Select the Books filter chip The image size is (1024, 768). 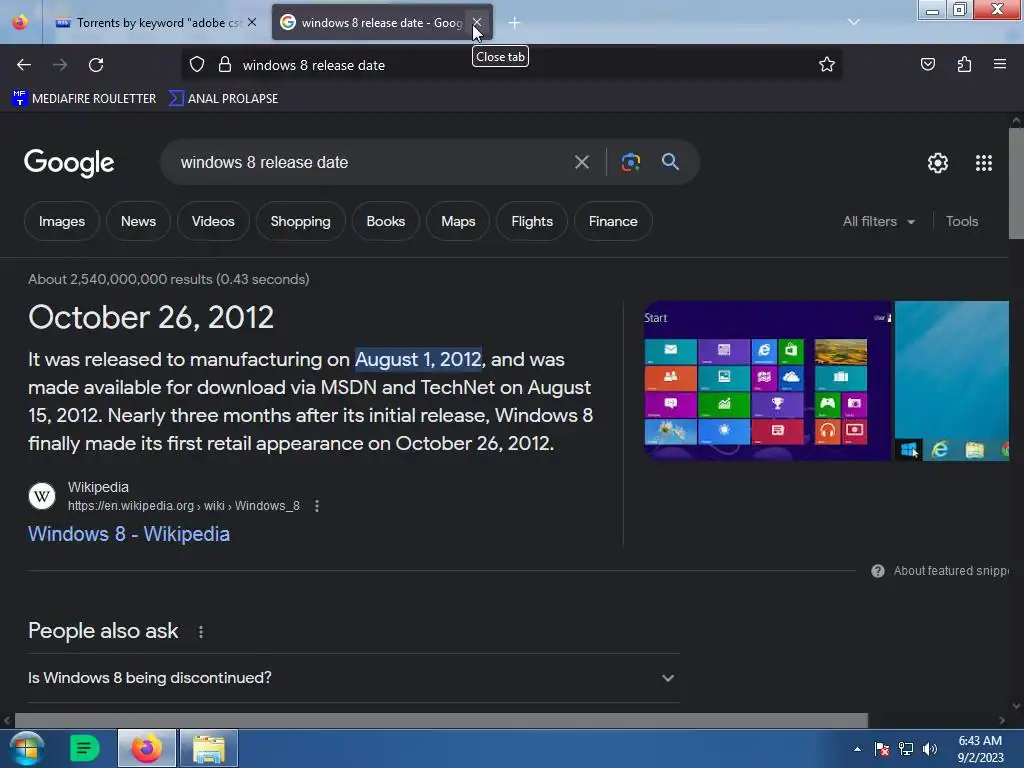click(x=385, y=221)
